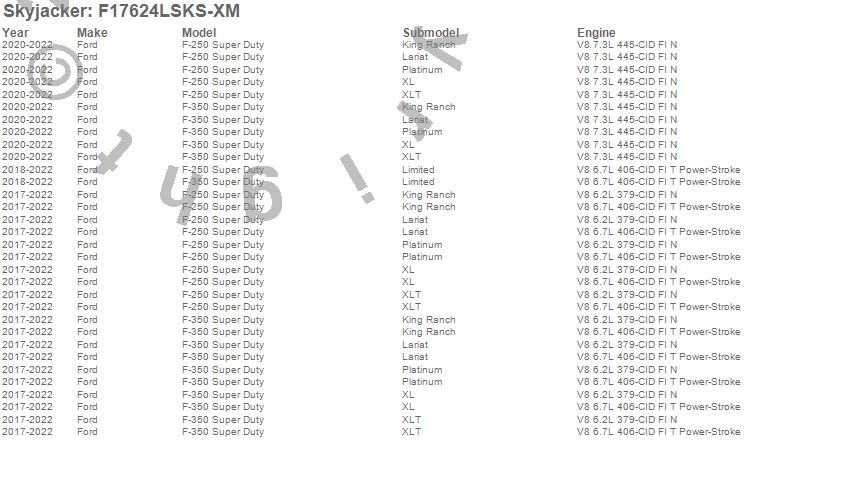Click the last F-350 Super Duty model
The height and width of the screenshot is (500, 850).
(x=223, y=432)
